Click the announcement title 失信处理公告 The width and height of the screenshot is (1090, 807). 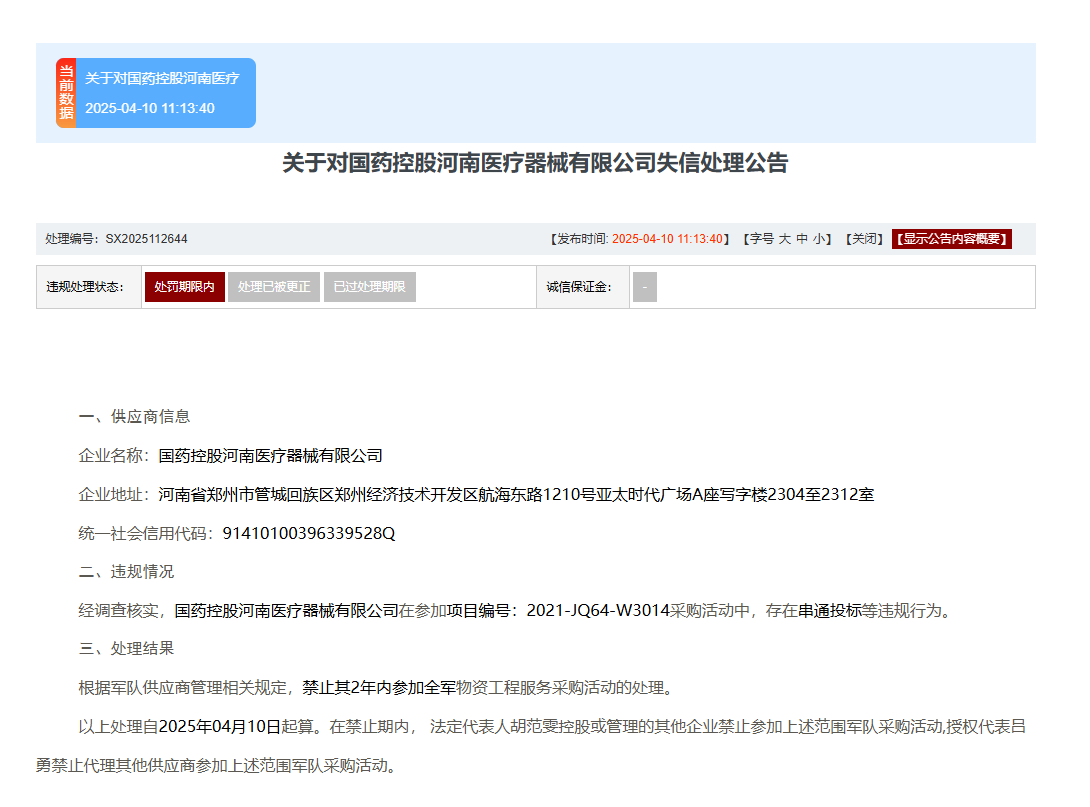point(535,163)
